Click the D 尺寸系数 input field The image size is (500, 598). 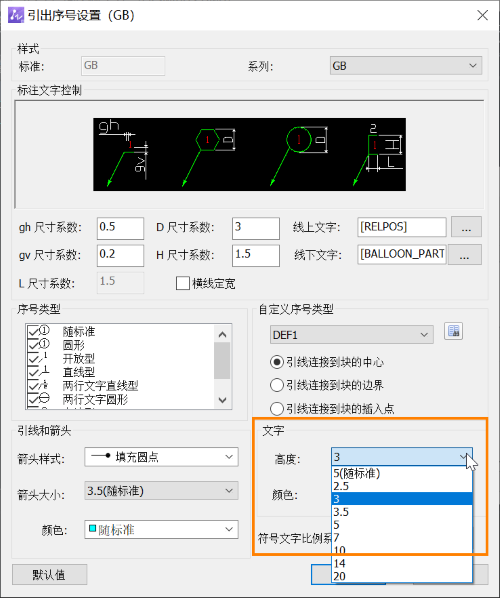coord(256,228)
